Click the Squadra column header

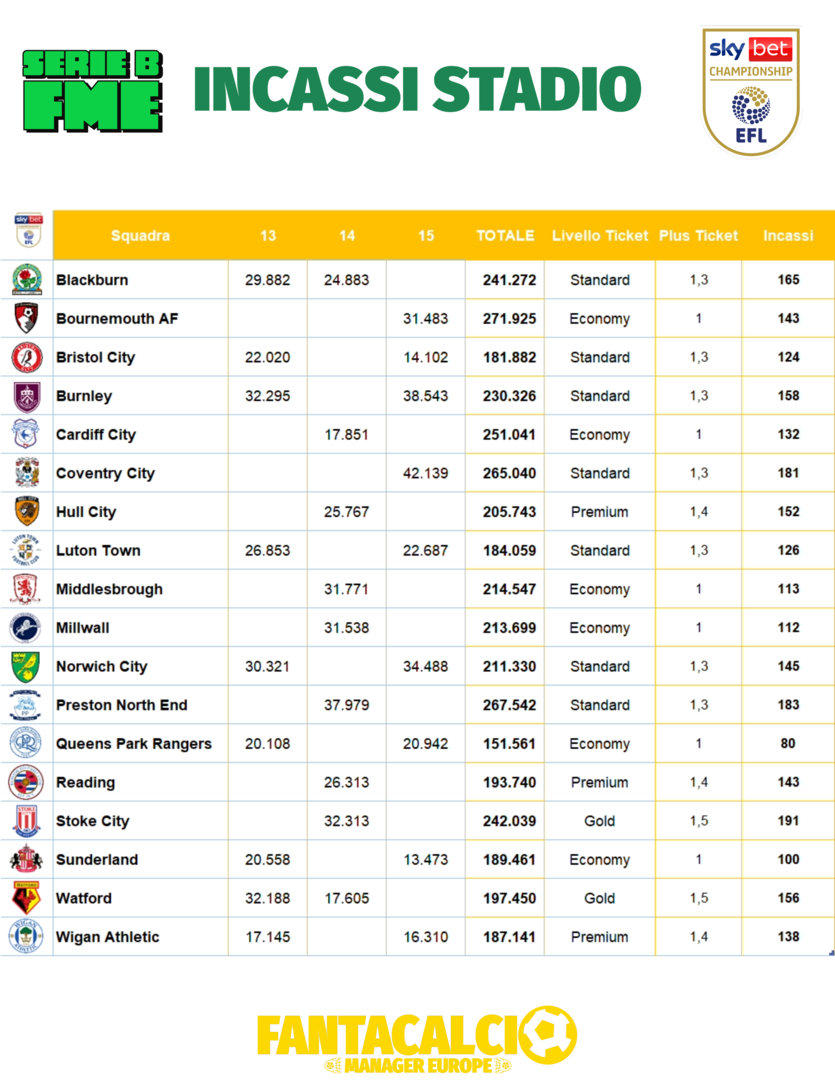pyautogui.click(x=140, y=236)
